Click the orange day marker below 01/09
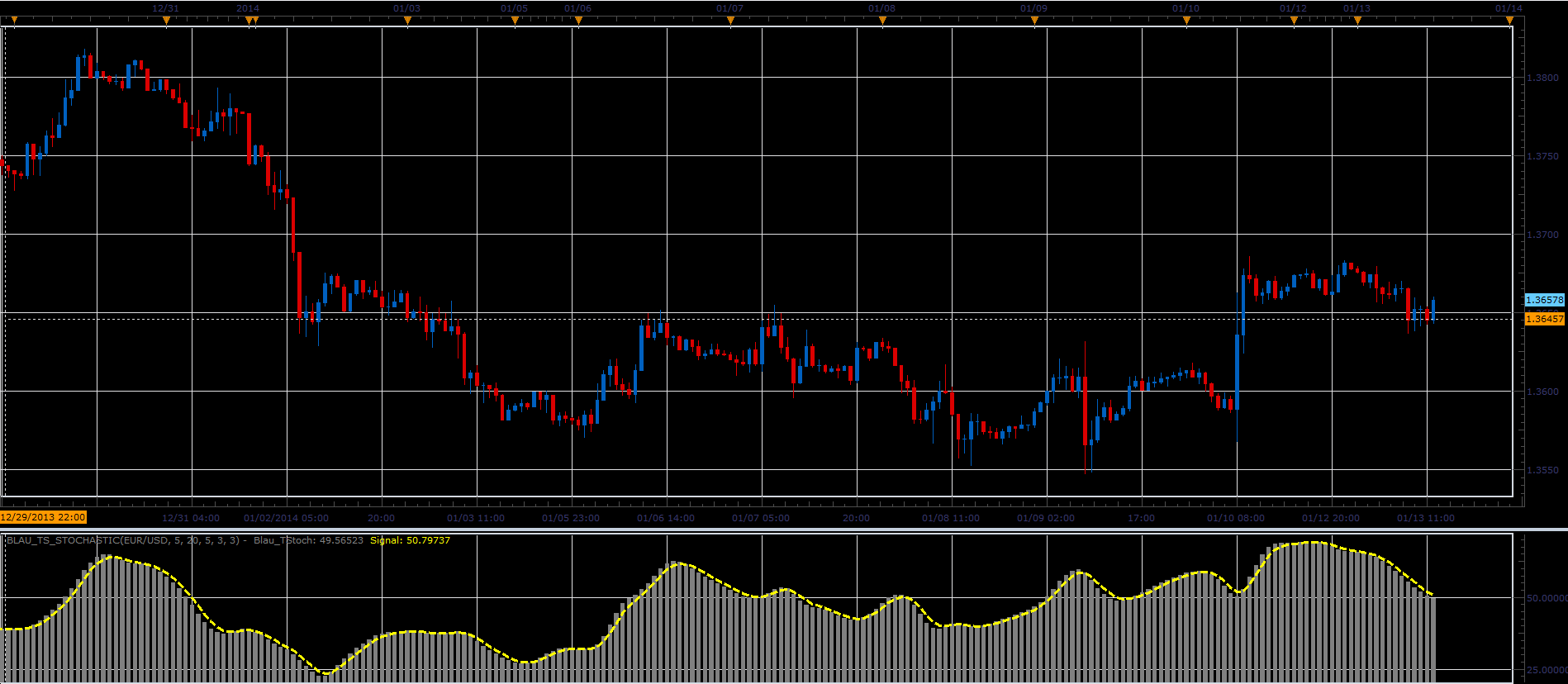 coord(1034,20)
